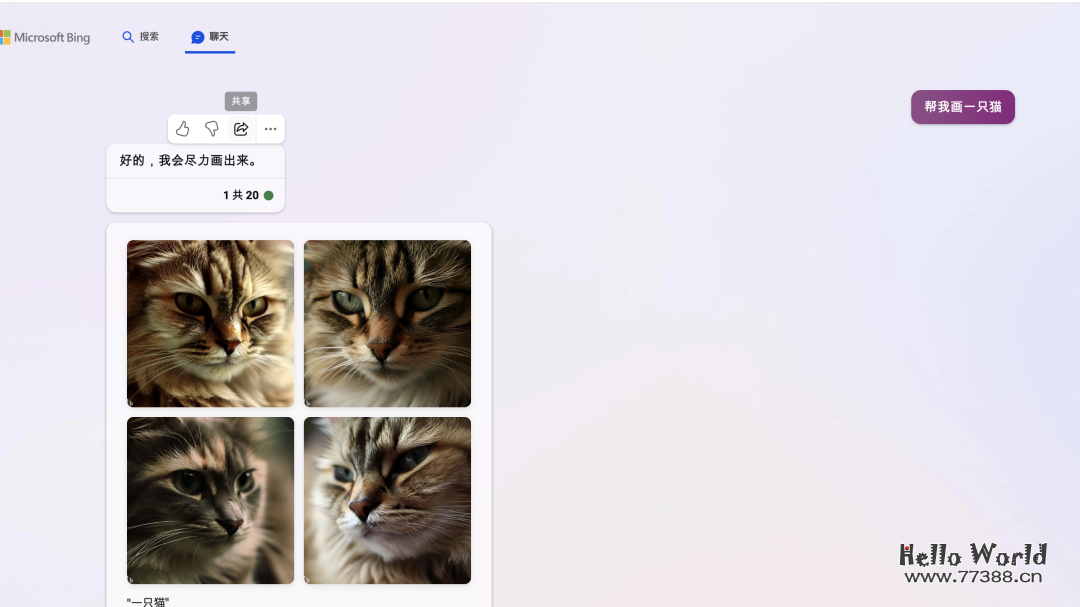This screenshot has height=607, width=1080.
Task: Click the reply text 好的，我会尽力画出来。
Action: (x=189, y=160)
